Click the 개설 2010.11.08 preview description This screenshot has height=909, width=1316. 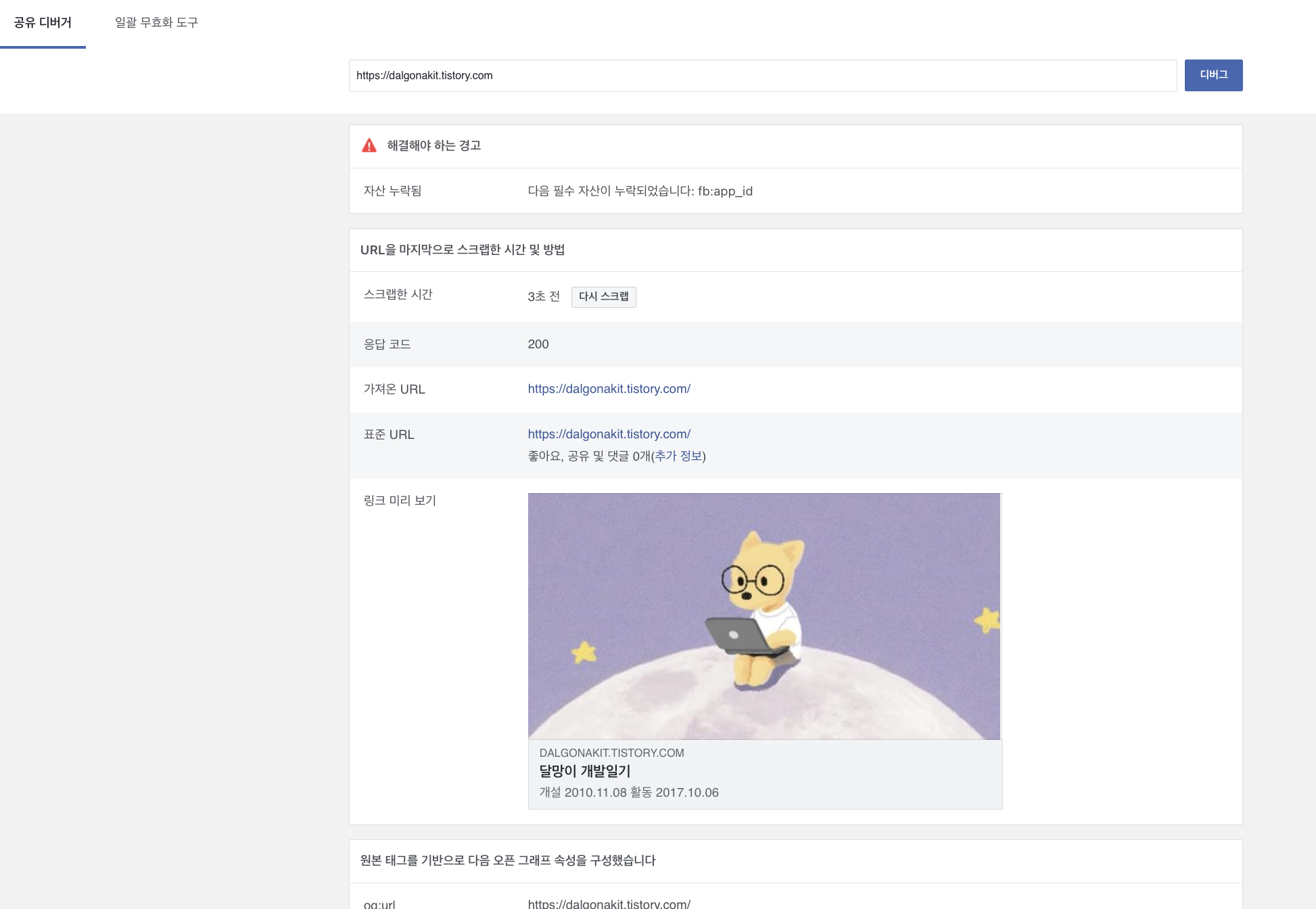[x=629, y=793]
